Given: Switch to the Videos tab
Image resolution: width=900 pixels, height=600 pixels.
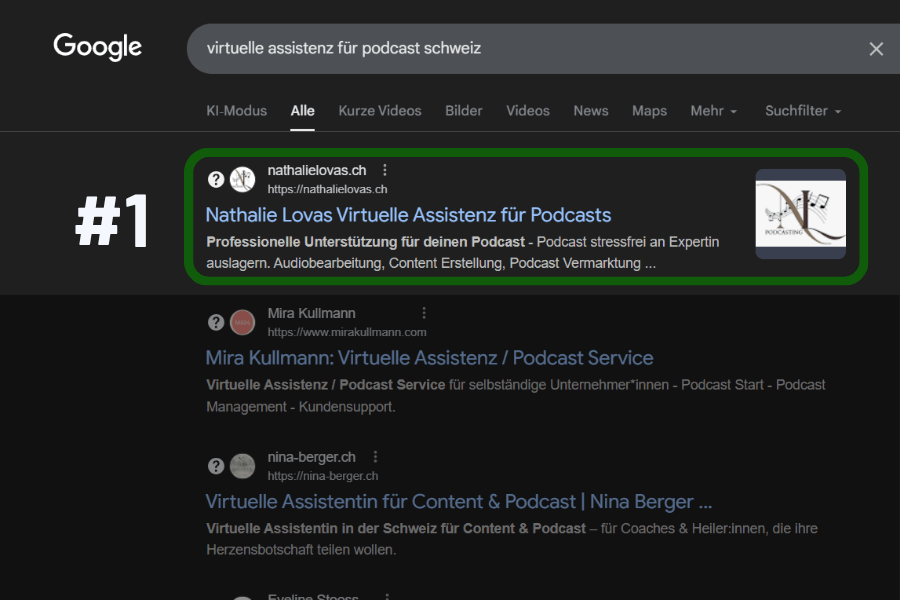Looking at the screenshot, I should pyautogui.click(x=528, y=111).
